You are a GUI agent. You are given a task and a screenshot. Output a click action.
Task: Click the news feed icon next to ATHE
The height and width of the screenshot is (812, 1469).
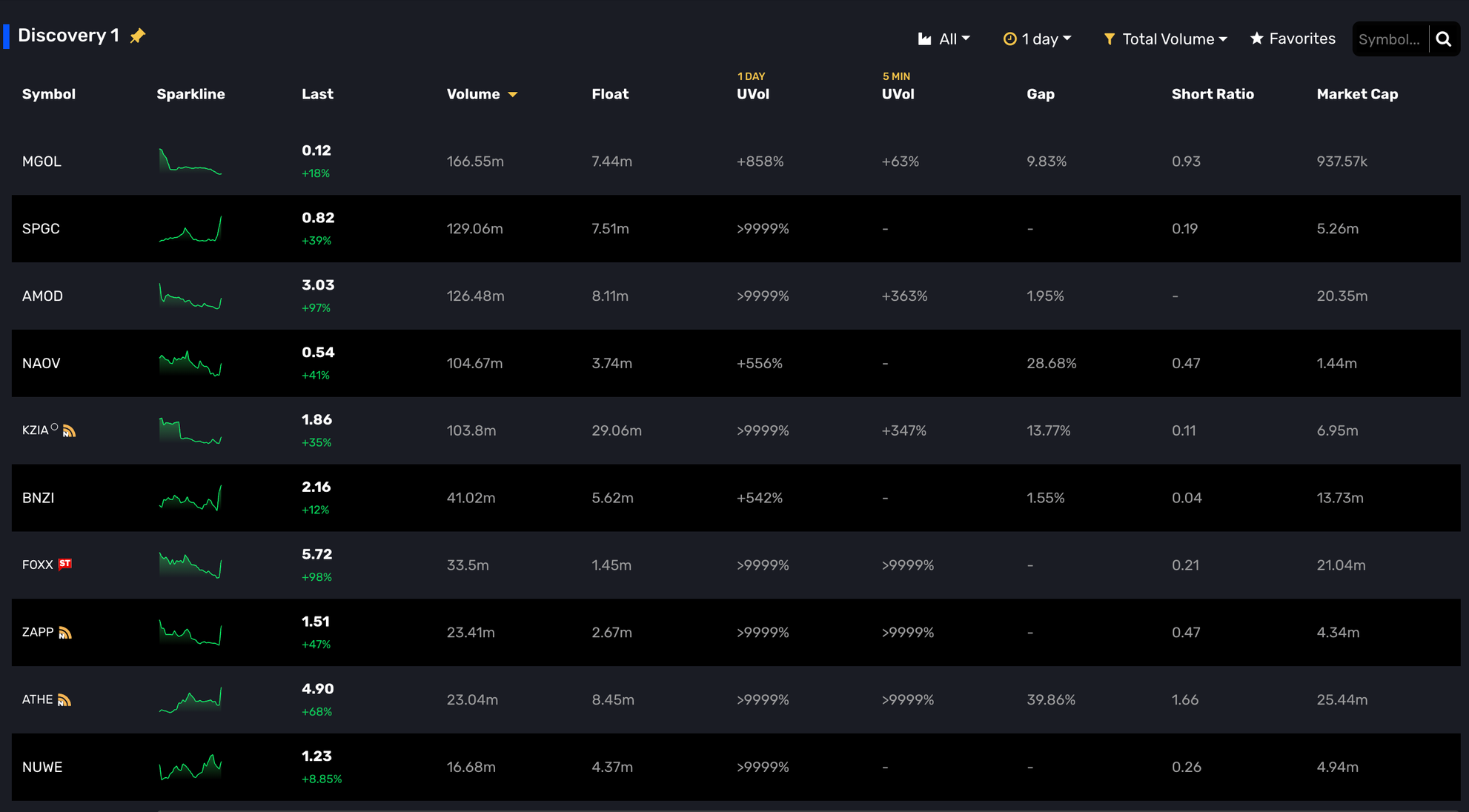click(64, 700)
